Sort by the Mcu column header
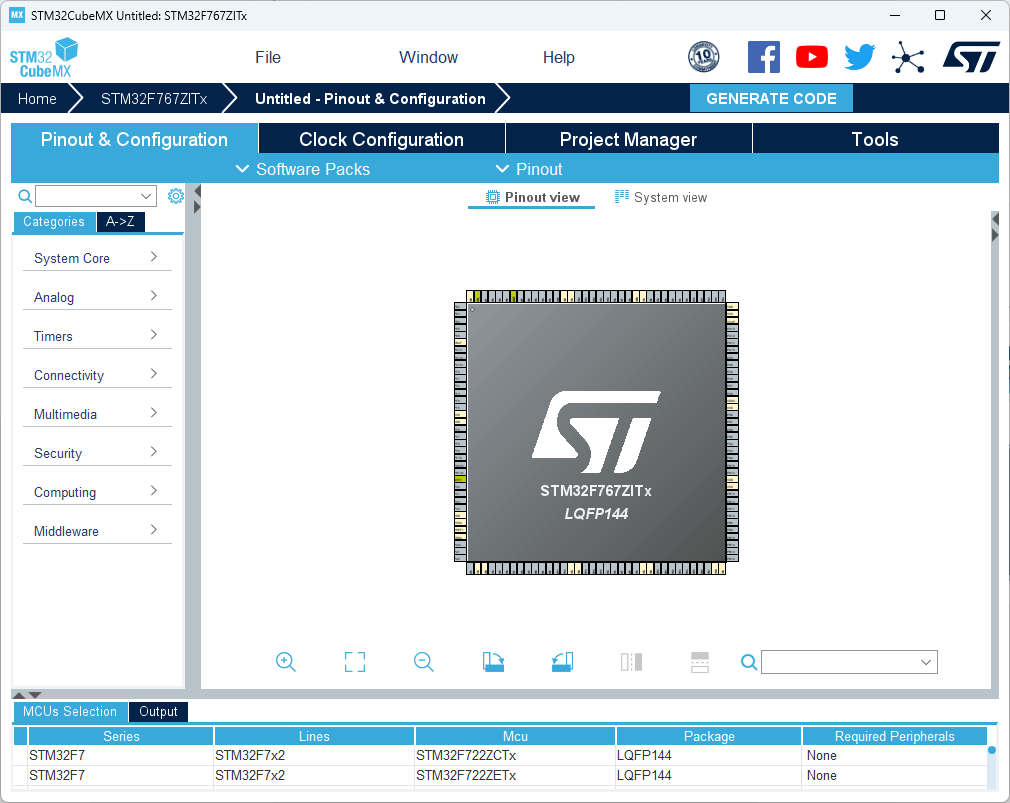 515,736
